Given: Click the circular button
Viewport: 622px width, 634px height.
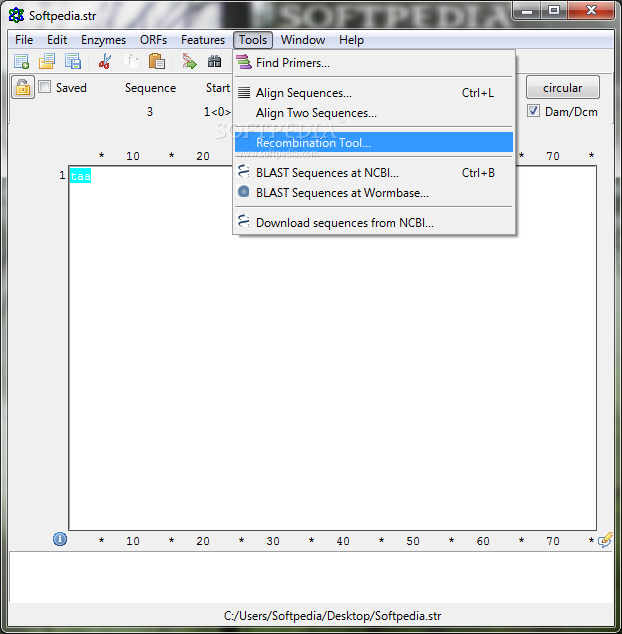Looking at the screenshot, I should point(563,87).
